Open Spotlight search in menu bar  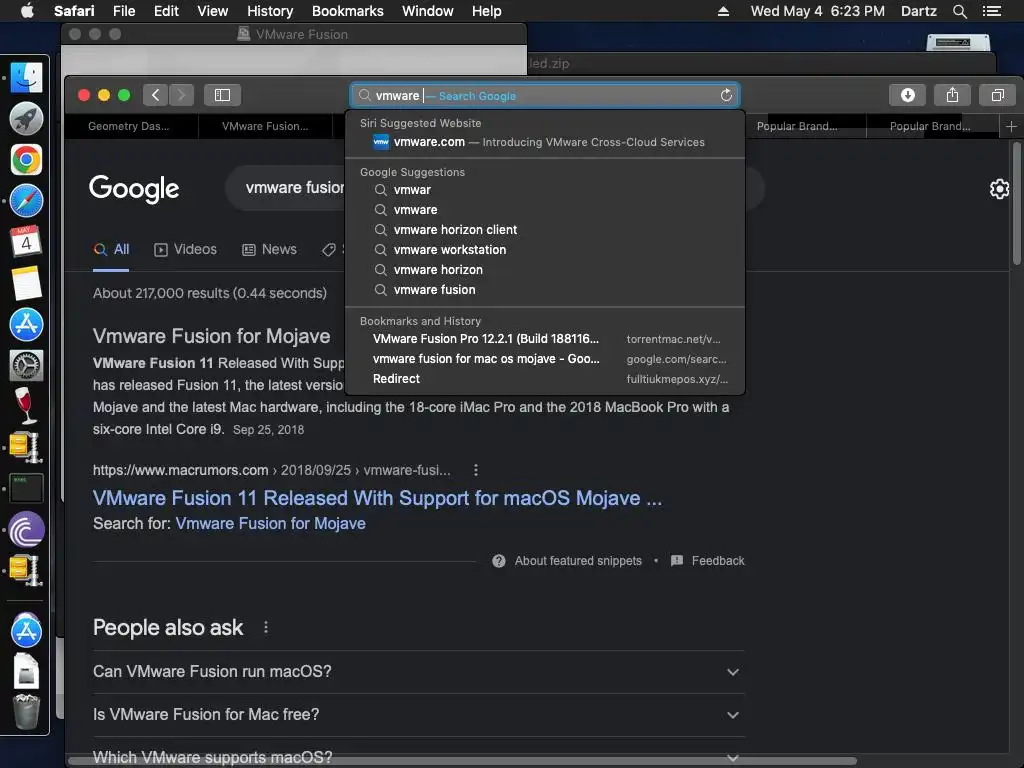959,11
